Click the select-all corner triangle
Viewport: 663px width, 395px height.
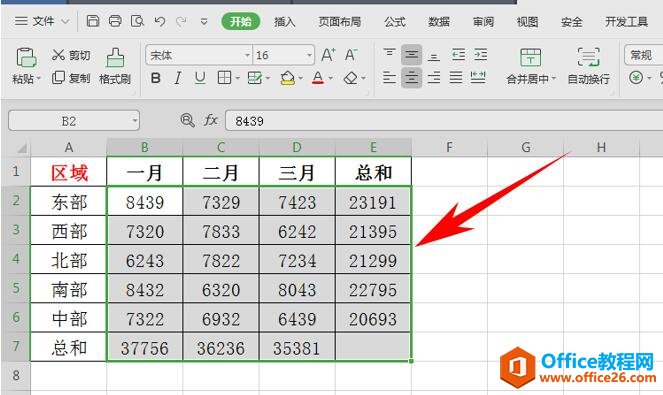pos(21,148)
